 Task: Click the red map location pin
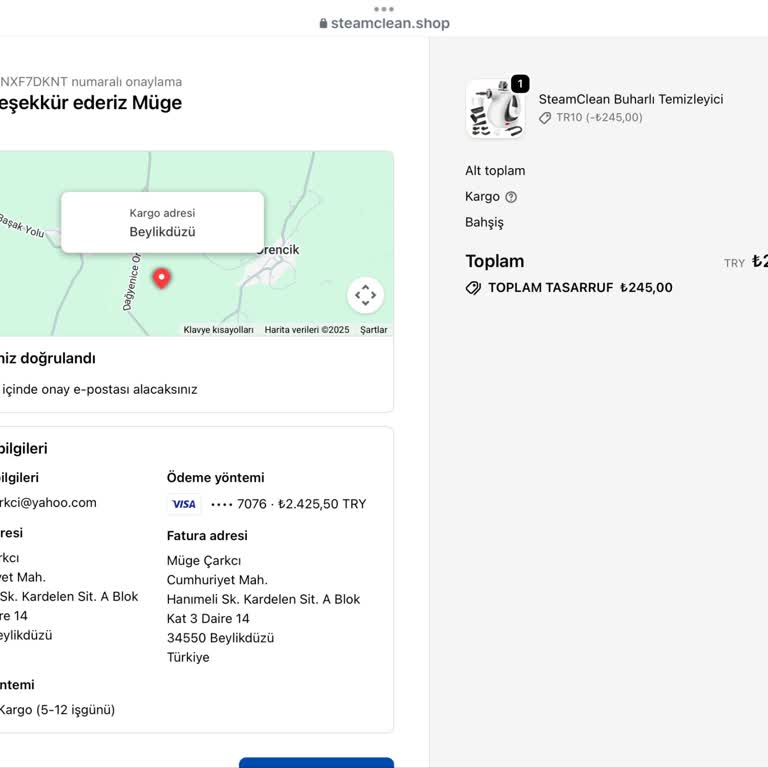[162, 278]
